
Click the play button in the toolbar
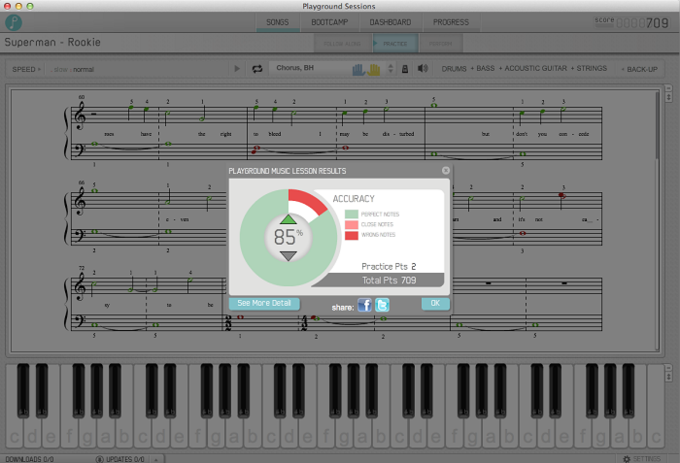pyautogui.click(x=237, y=68)
